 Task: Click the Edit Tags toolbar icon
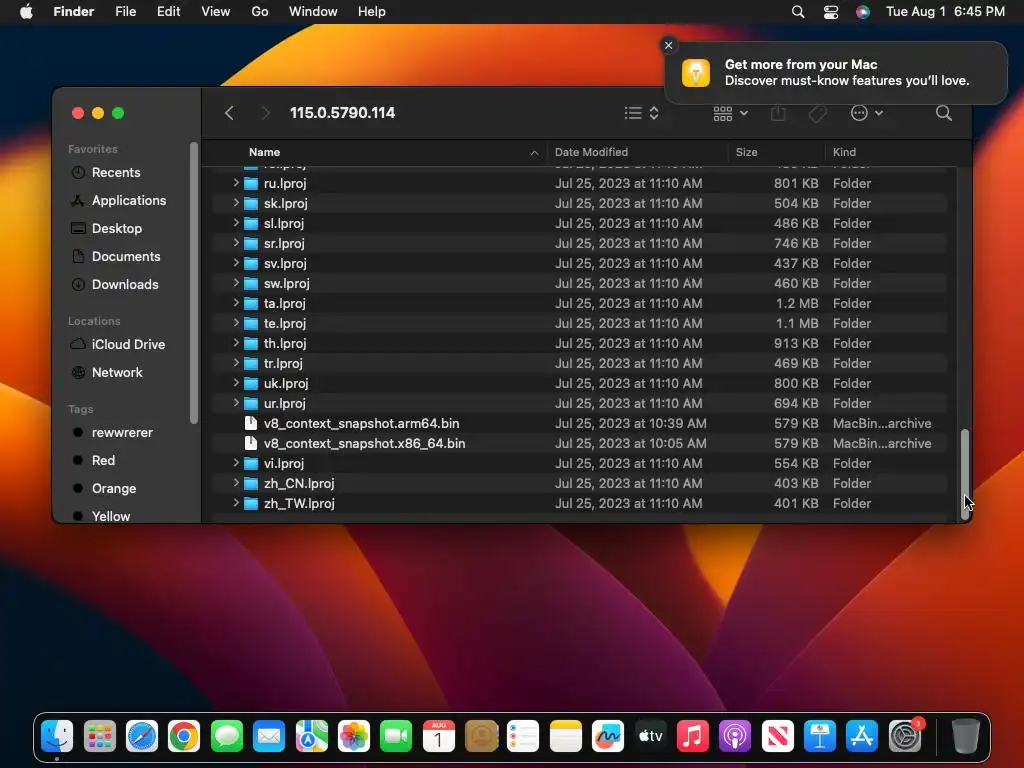coord(817,114)
